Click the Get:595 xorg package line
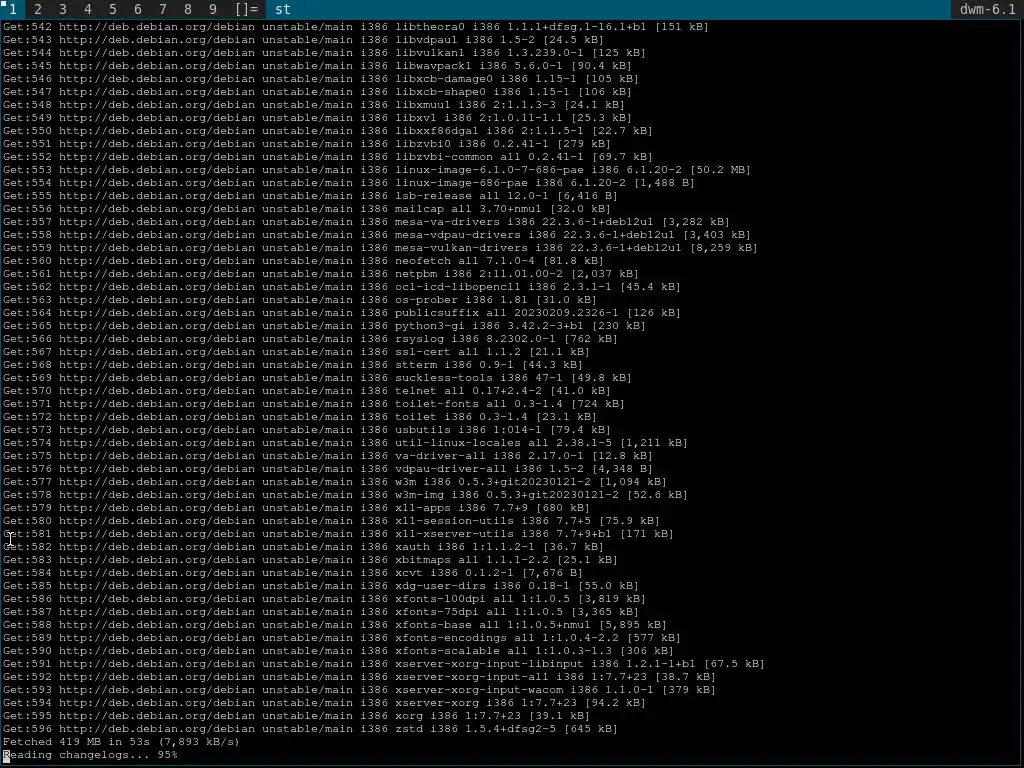The image size is (1024, 768). (296, 716)
